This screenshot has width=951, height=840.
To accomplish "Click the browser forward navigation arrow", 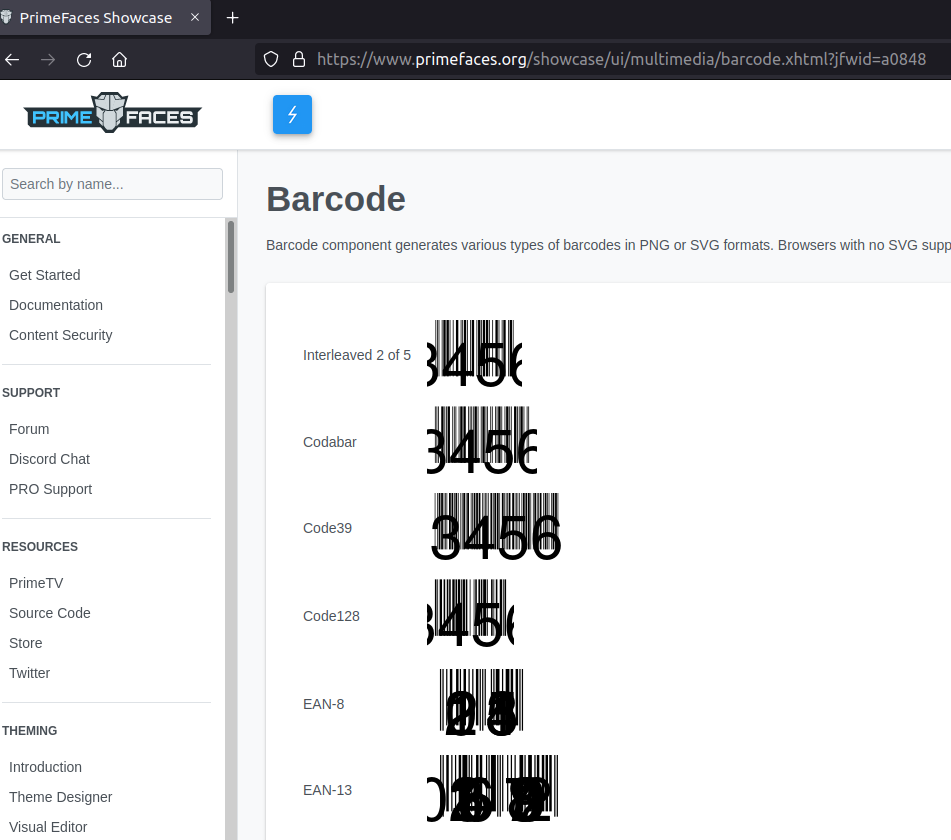I will click(x=47, y=59).
